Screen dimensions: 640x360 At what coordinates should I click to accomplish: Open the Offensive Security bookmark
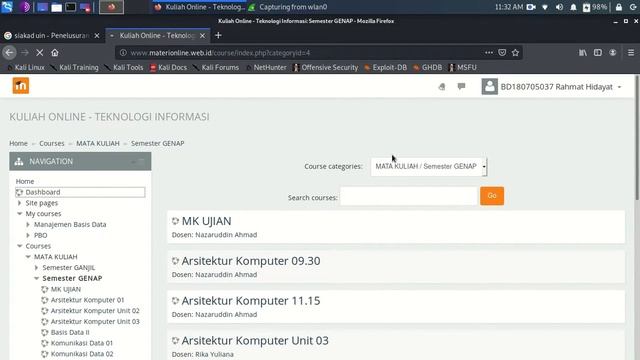click(x=325, y=67)
